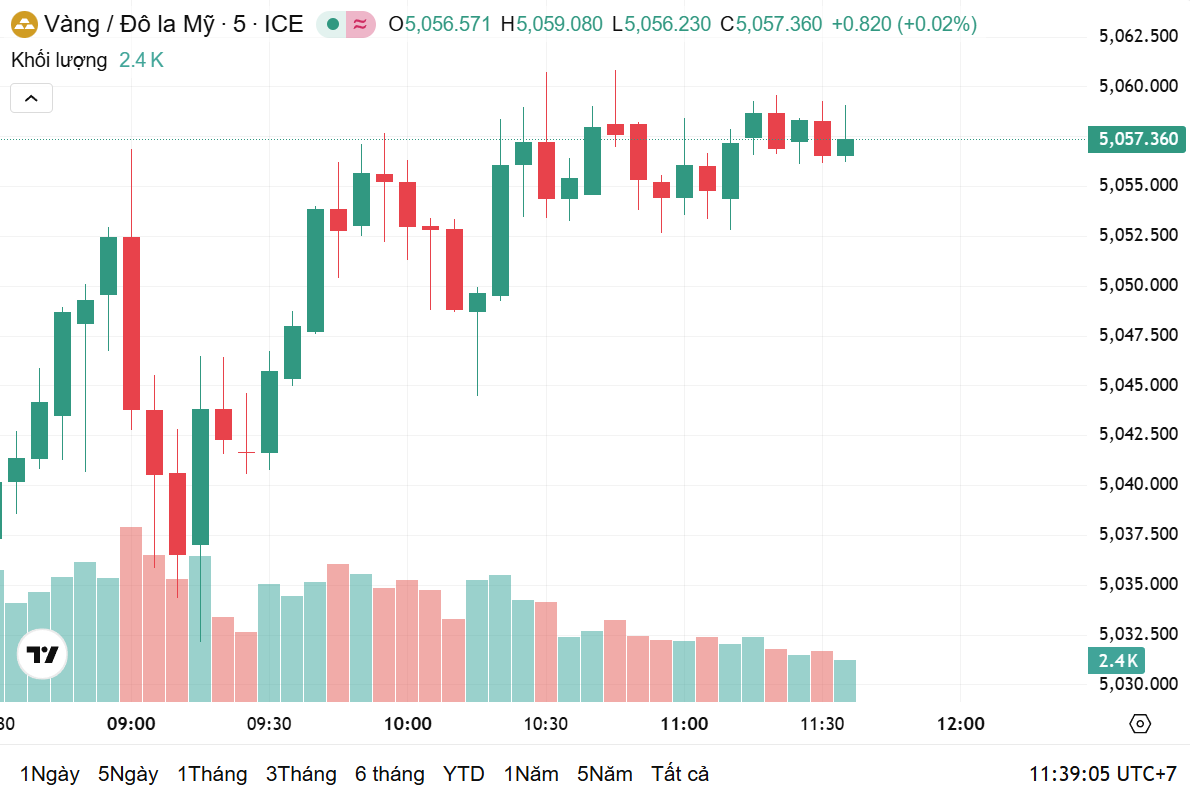1190x797 pixels.
Task: Show the Tất cả full range
Action: (680, 774)
